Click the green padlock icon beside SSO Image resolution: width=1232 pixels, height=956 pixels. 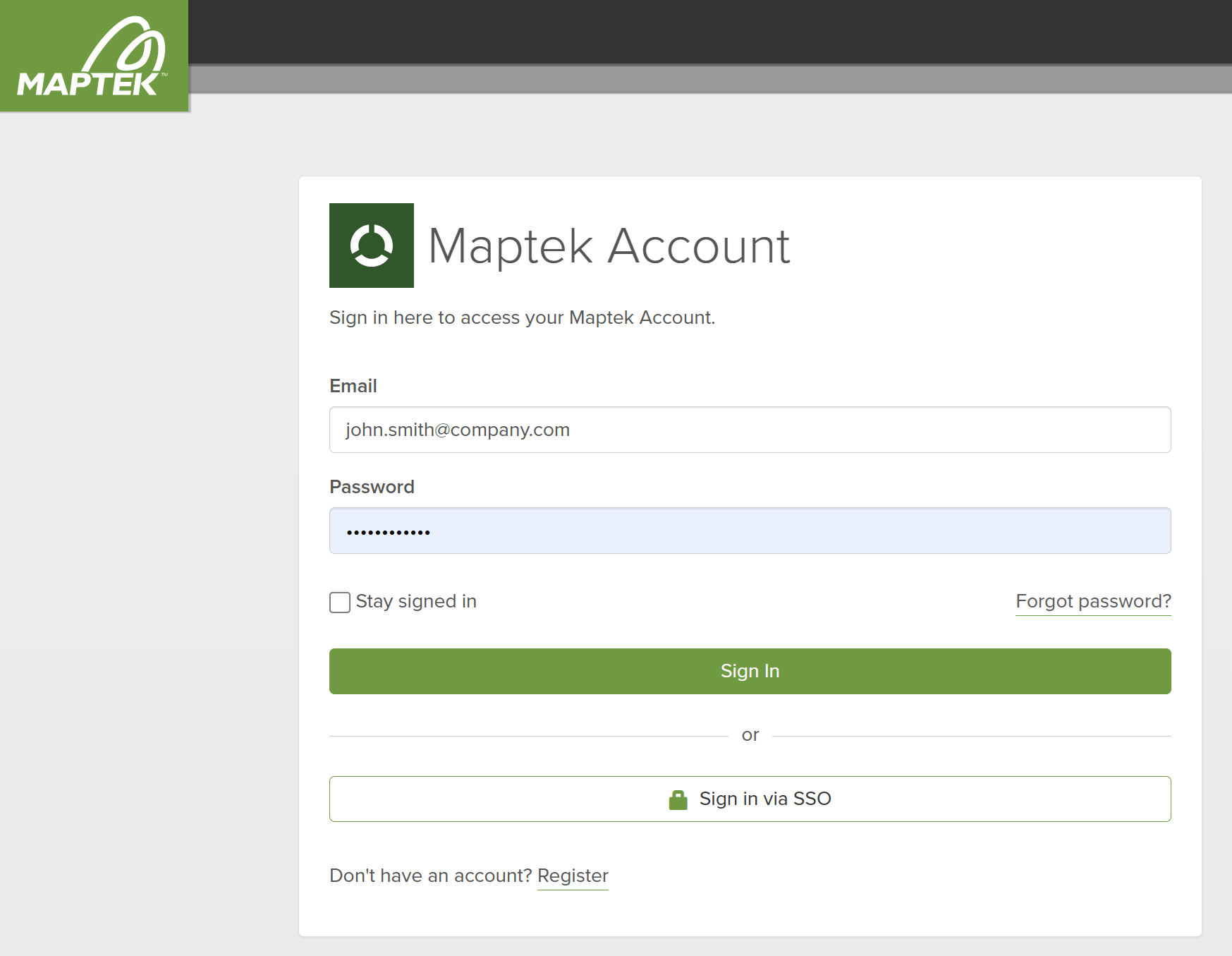(x=678, y=799)
